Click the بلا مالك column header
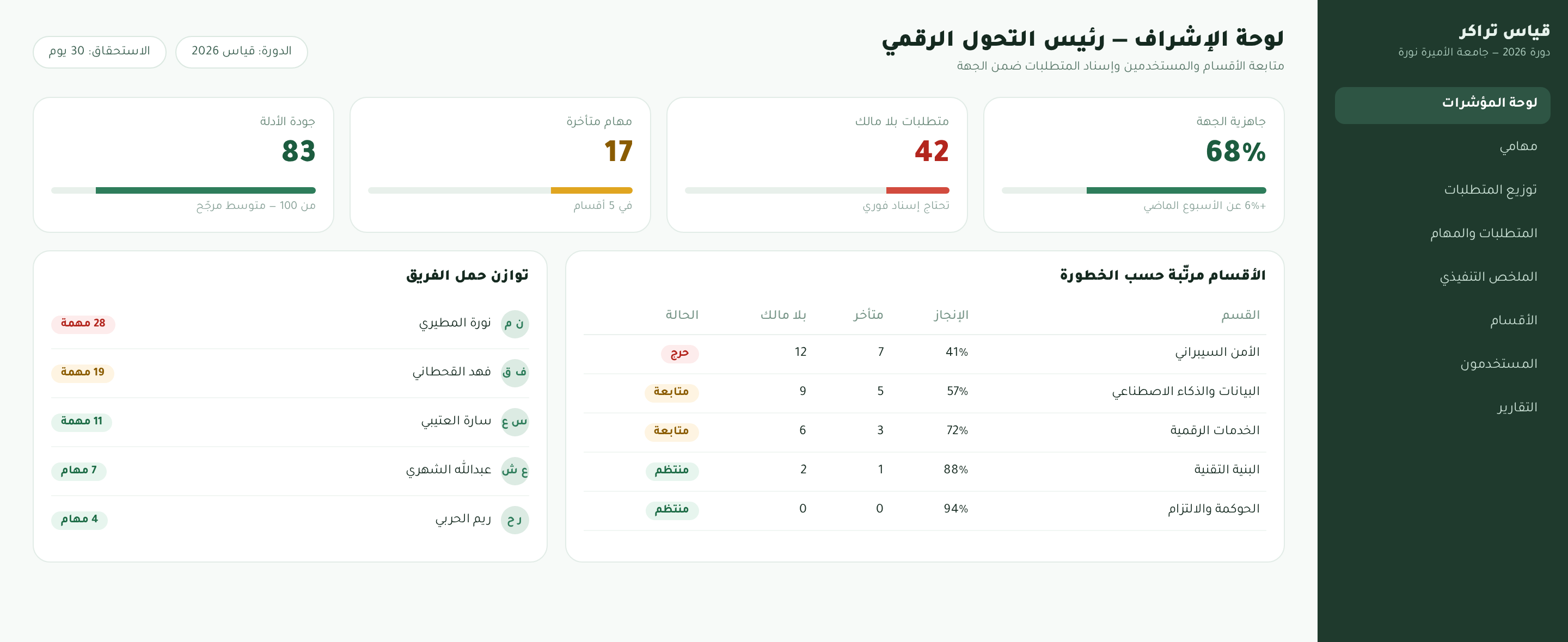Image resolution: width=1568 pixels, height=642 pixels. [783, 315]
